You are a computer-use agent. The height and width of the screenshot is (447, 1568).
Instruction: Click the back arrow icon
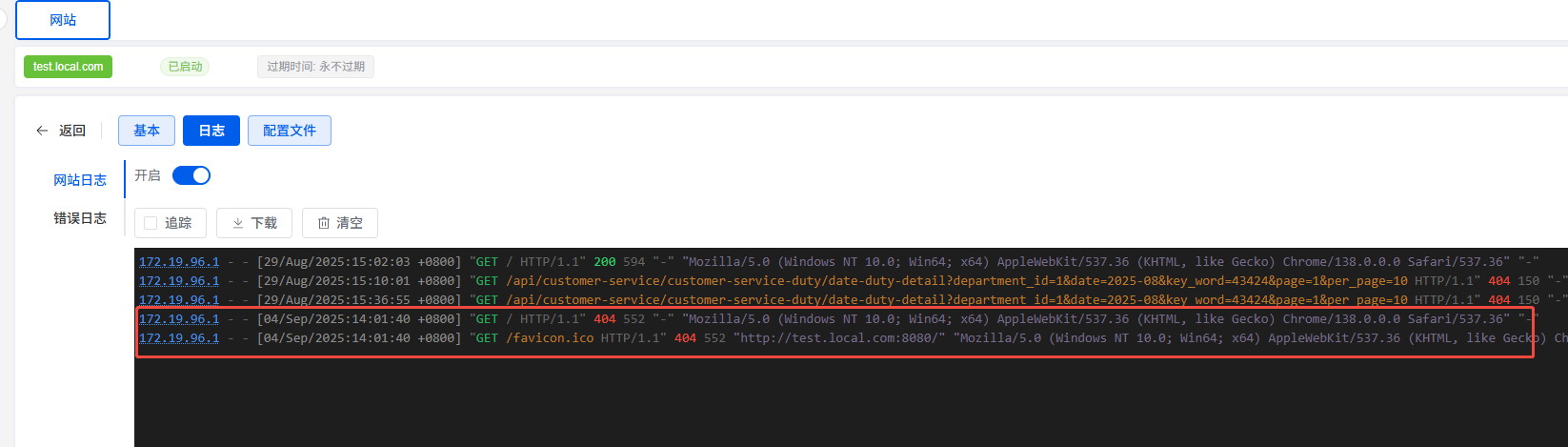[42, 131]
